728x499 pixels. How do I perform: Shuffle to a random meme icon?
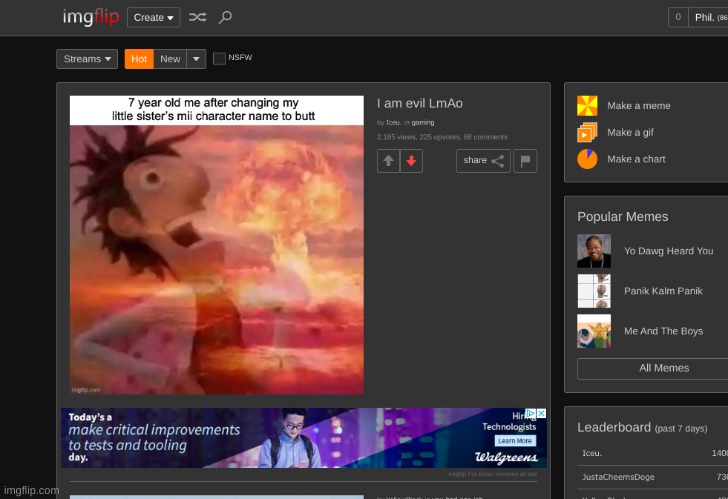click(x=197, y=18)
